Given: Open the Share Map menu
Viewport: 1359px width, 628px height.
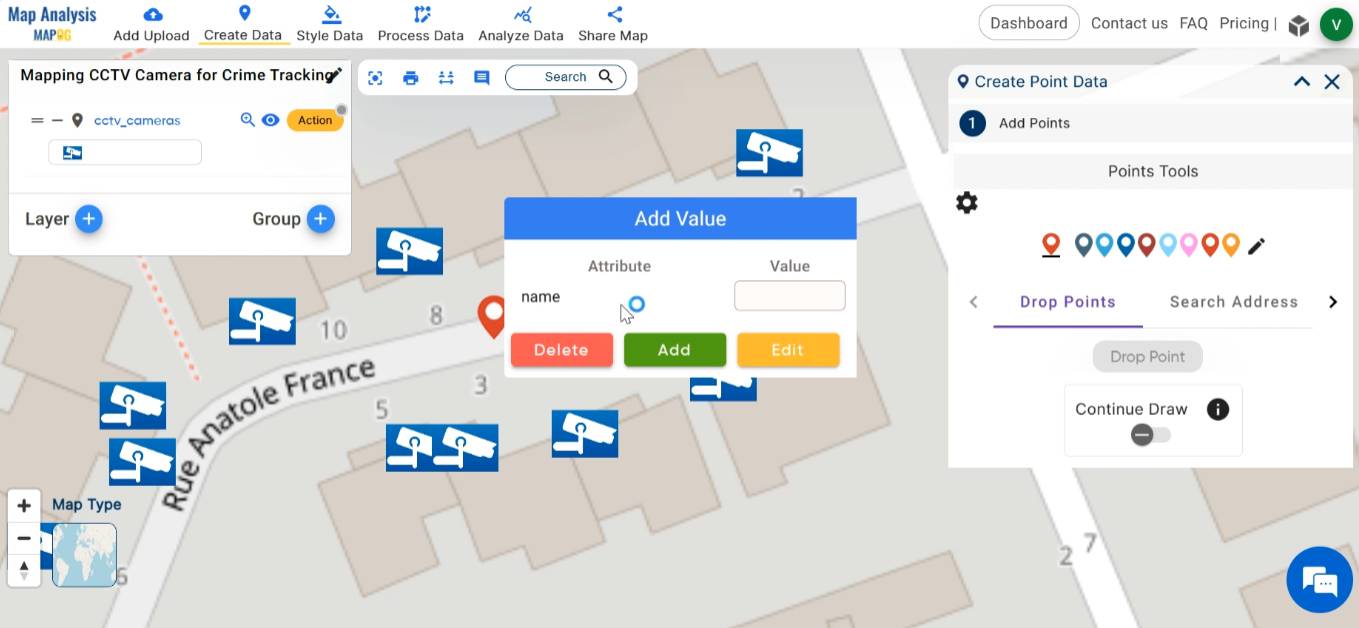Looking at the screenshot, I should tap(613, 25).
